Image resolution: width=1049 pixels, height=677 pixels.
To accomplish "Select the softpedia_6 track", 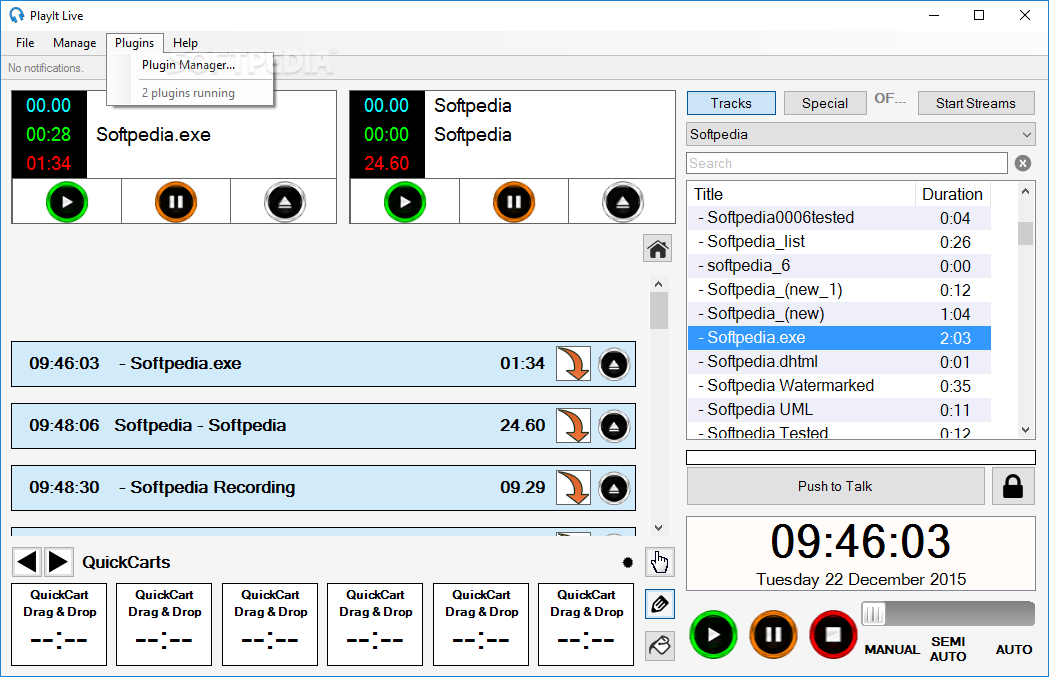I will tap(840, 266).
